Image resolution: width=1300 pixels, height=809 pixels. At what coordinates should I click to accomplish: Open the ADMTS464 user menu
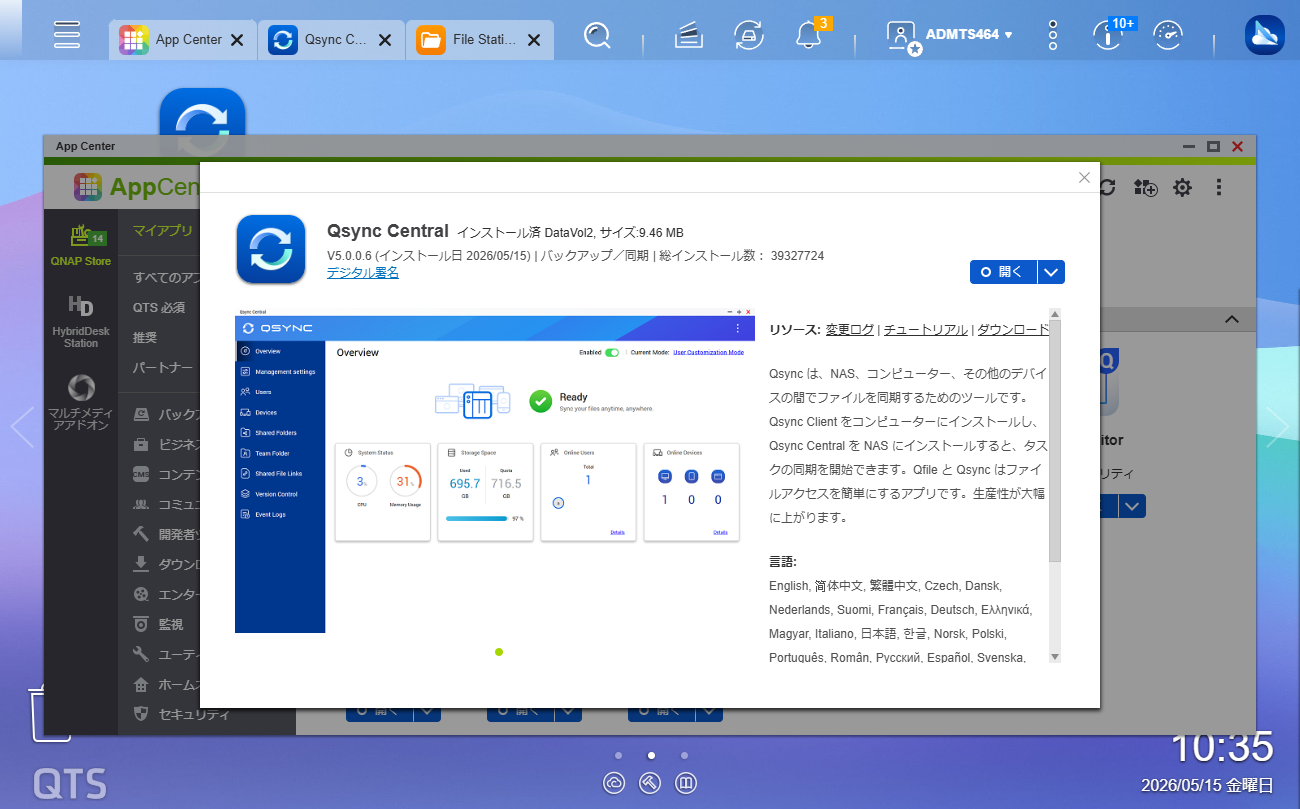click(950, 35)
